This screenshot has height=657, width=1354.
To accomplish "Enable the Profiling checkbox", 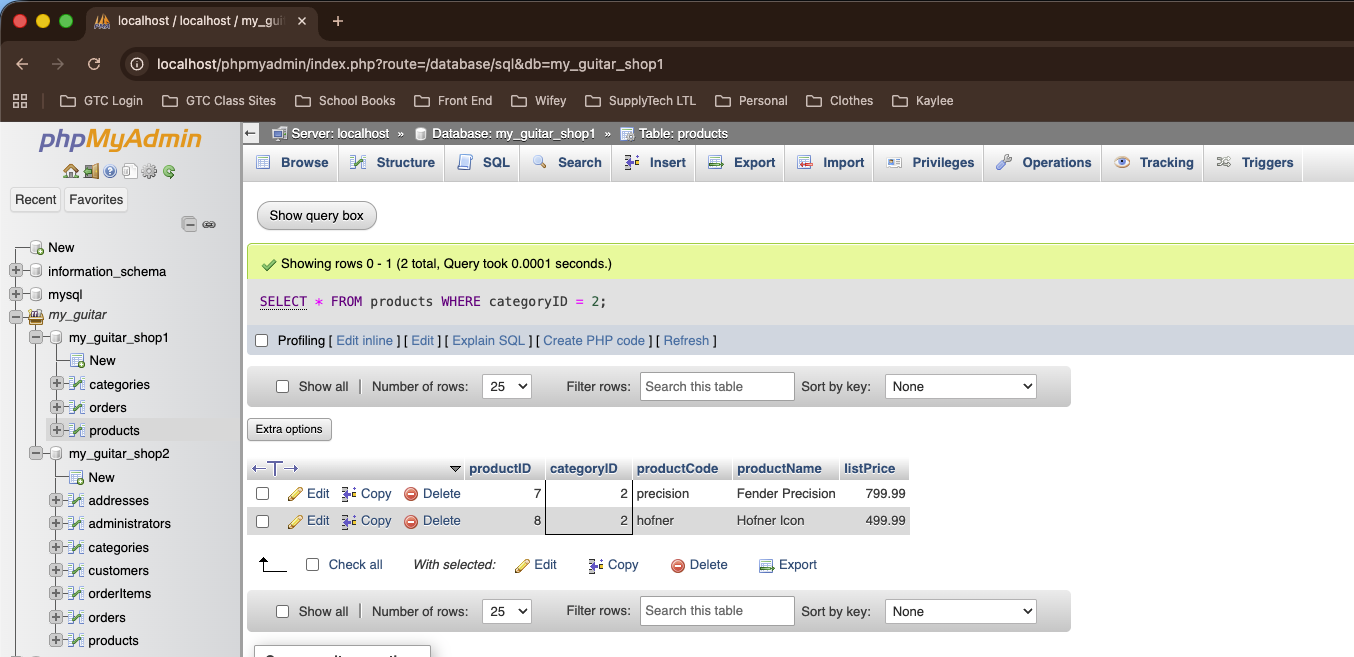I will (x=262, y=341).
